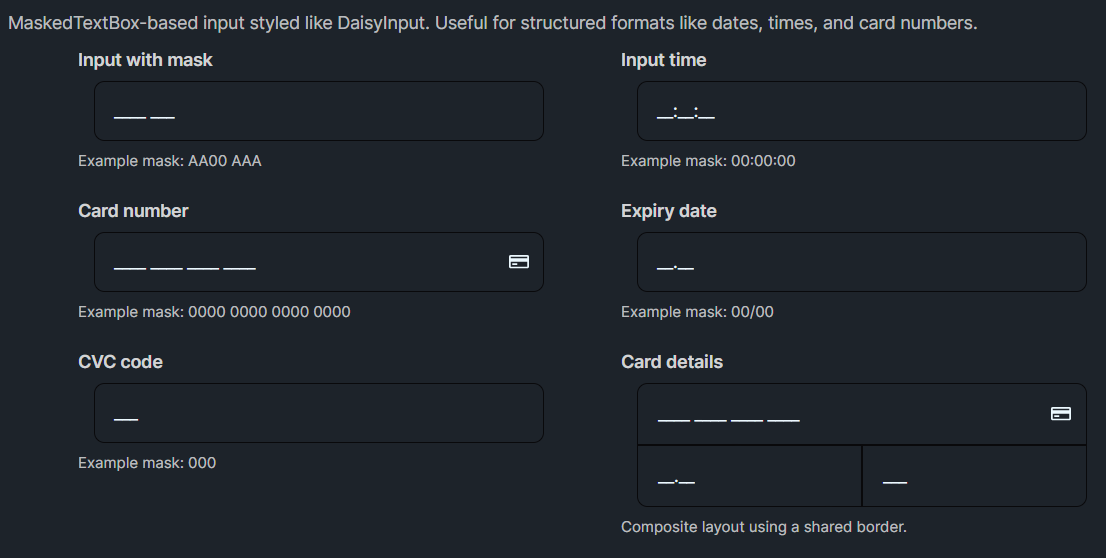
Task: Click the "Example mask: AA00 AAA" hint
Action: pyautogui.click(x=169, y=161)
